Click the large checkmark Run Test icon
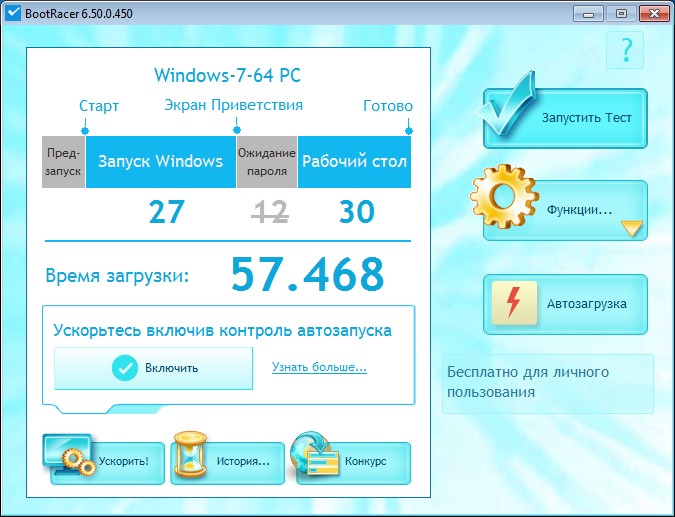This screenshot has height=517, width=675. pyautogui.click(x=506, y=104)
